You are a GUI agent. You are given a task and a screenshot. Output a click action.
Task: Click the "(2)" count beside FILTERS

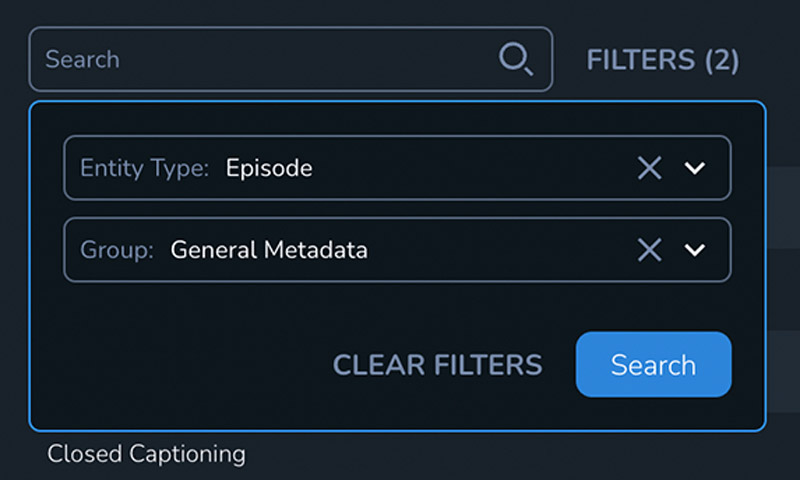point(721,60)
